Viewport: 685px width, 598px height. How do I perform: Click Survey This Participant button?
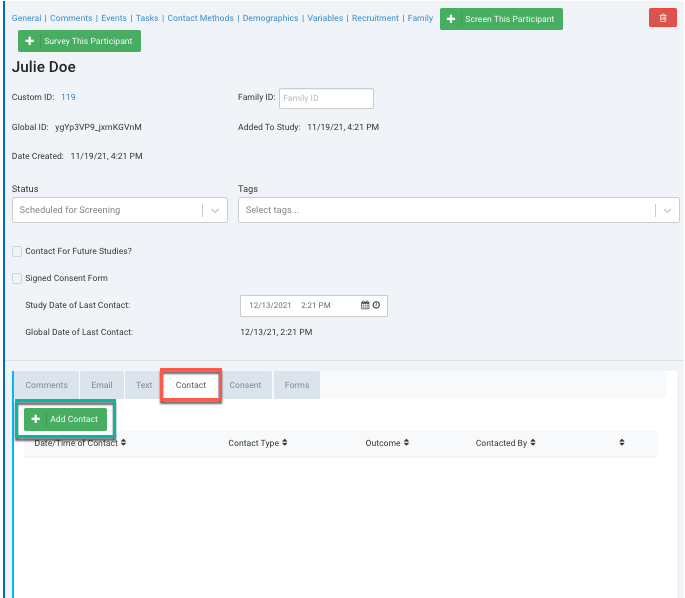click(79, 41)
